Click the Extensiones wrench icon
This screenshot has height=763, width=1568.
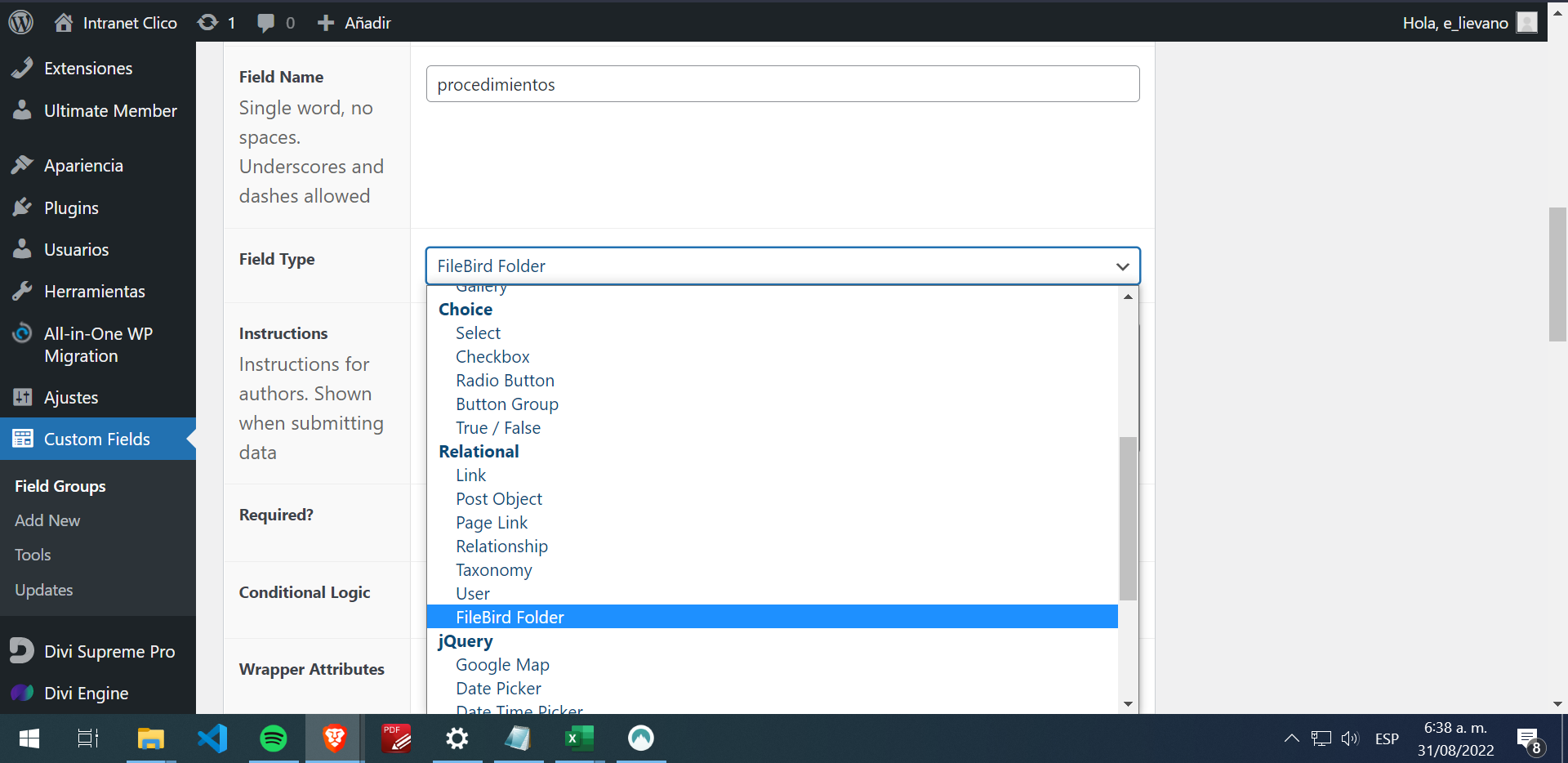[23, 68]
